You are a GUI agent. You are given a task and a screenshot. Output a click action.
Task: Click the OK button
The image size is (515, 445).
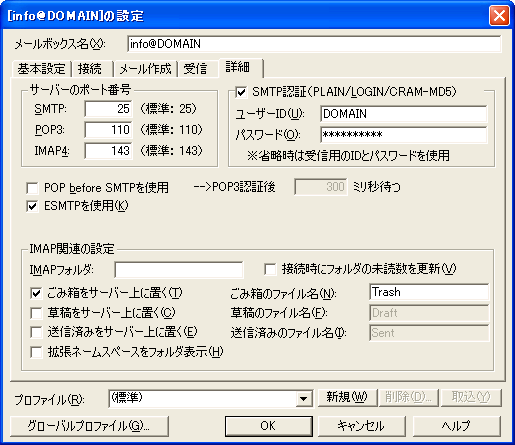pos(268,426)
